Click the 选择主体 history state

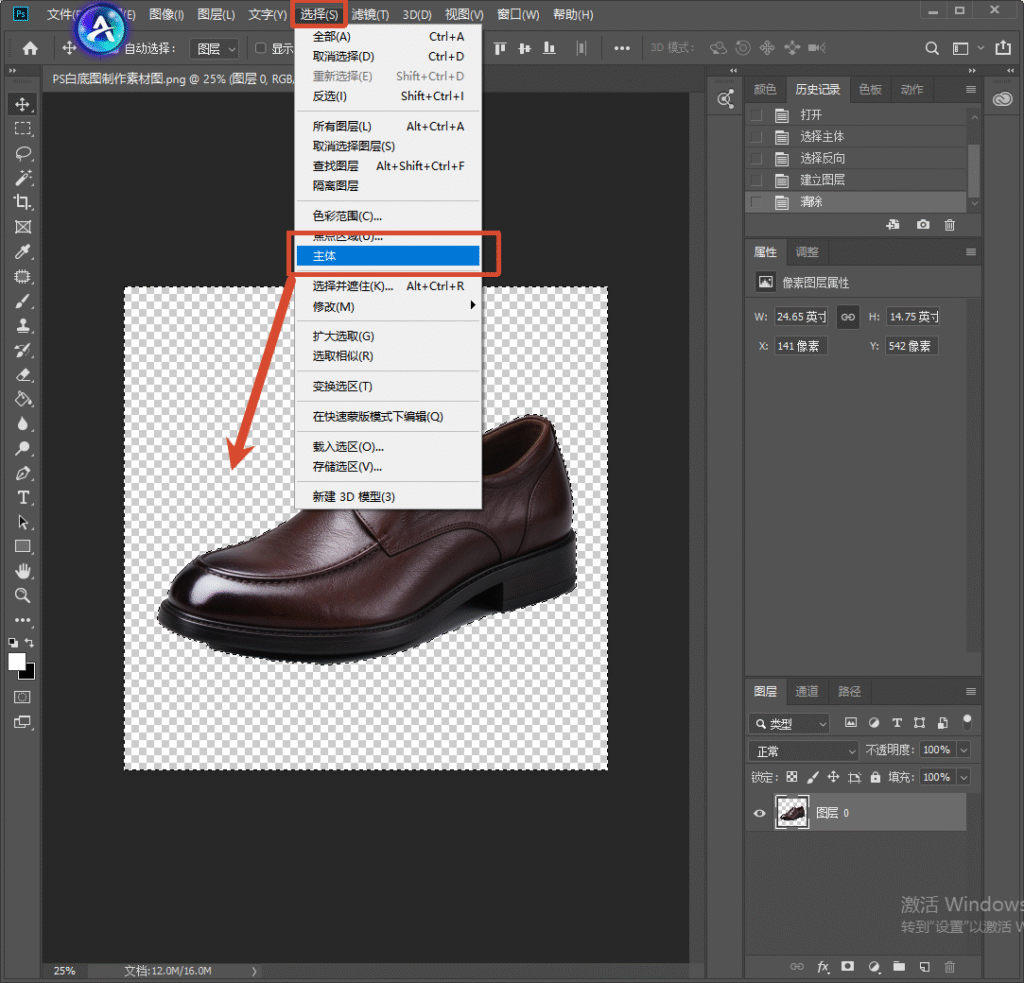pos(856,137)
